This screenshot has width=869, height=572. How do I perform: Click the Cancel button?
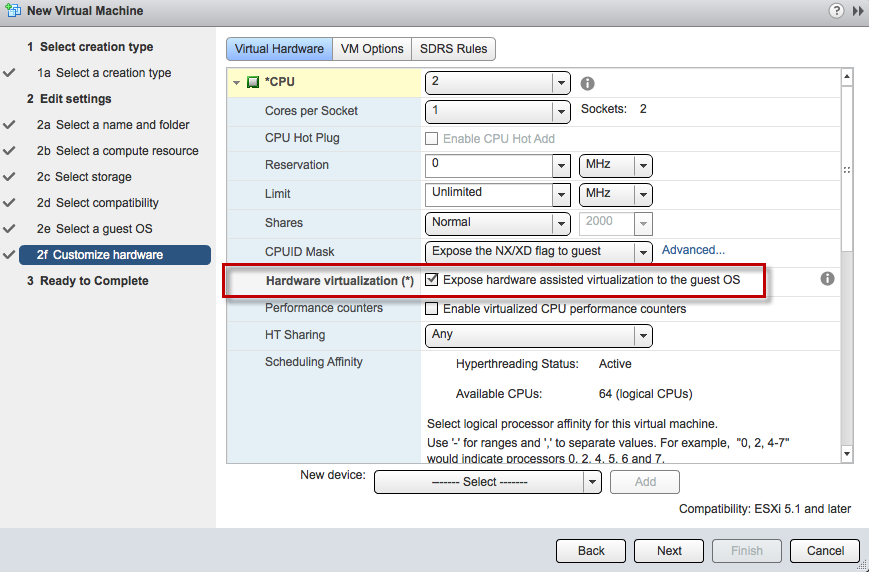pyautogui.click(x=825, y=551)
